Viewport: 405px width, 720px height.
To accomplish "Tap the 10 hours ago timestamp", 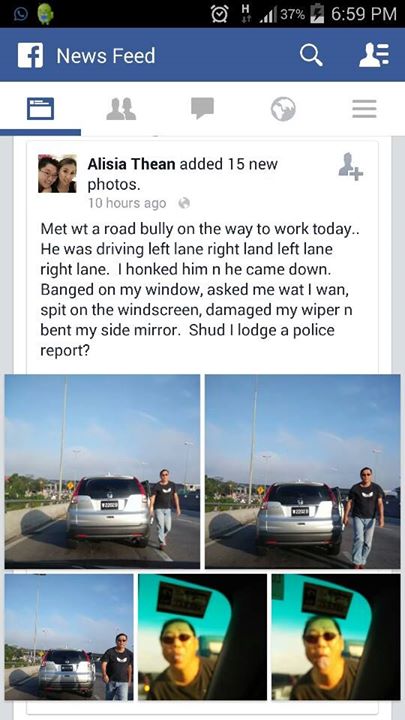I will (127, 203).
